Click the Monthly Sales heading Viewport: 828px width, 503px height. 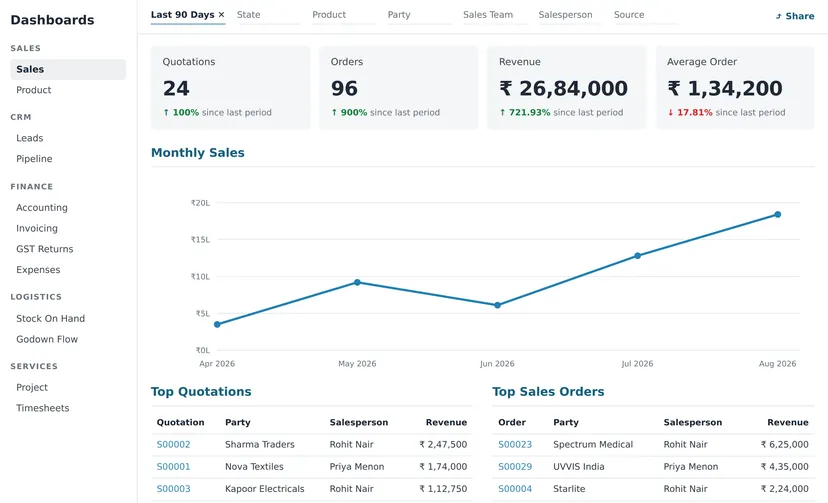pos(197,153)
